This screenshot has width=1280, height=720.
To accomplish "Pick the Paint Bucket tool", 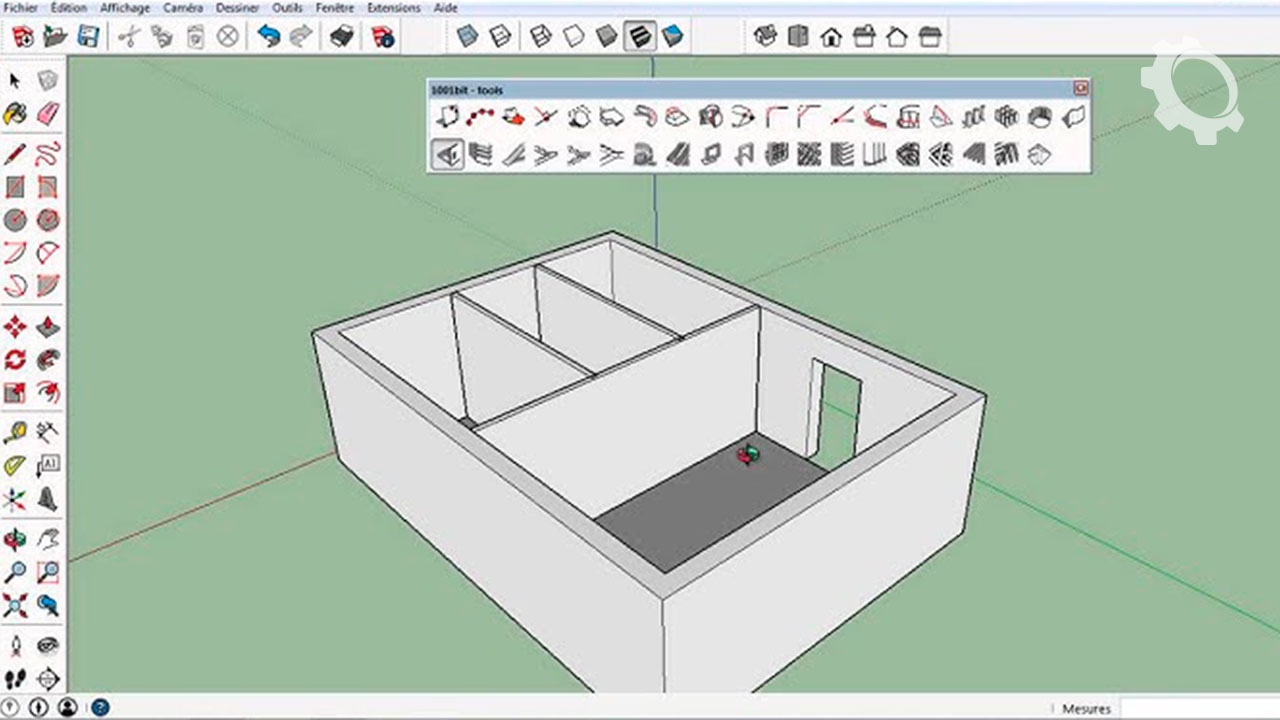I will click(x=15, y=113).
